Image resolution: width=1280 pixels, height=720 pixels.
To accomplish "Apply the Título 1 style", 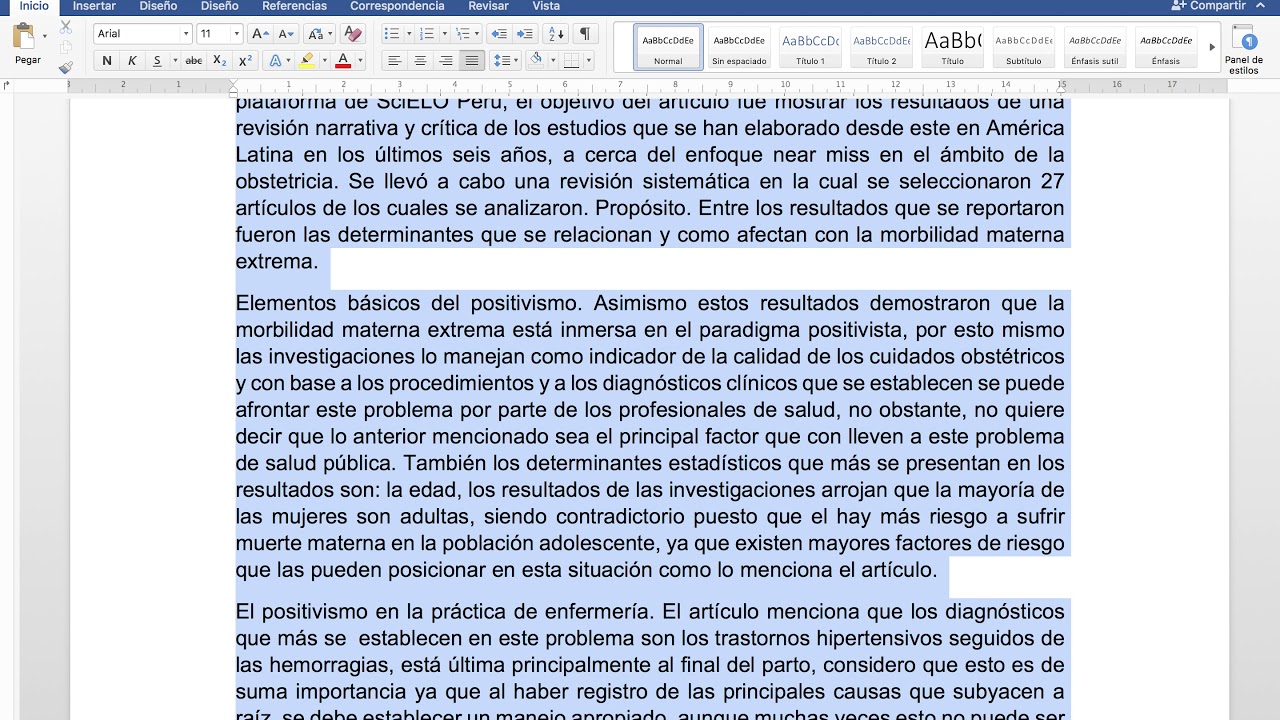I will [x=810, y=47].
